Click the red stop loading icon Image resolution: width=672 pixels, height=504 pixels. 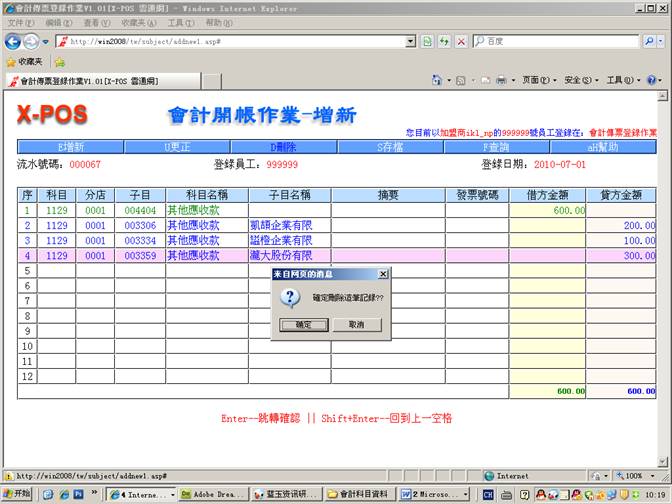[x=460, y=41]
